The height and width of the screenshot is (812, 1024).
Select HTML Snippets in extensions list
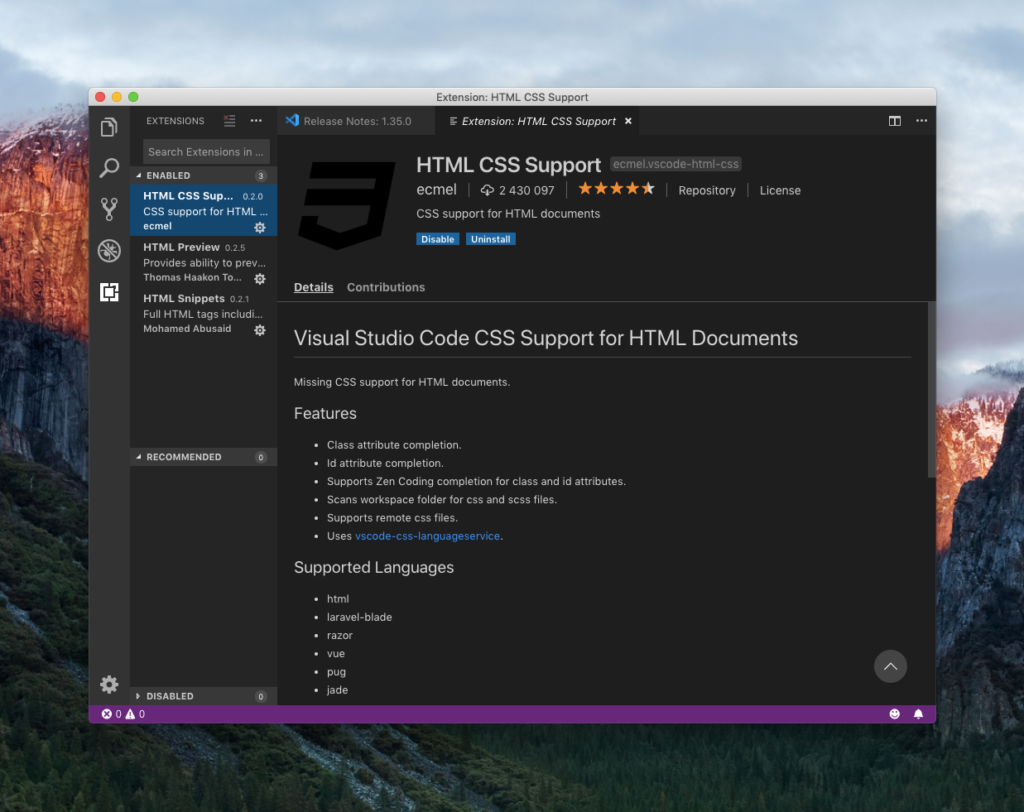pyautogui.click(x=203, y=313)
